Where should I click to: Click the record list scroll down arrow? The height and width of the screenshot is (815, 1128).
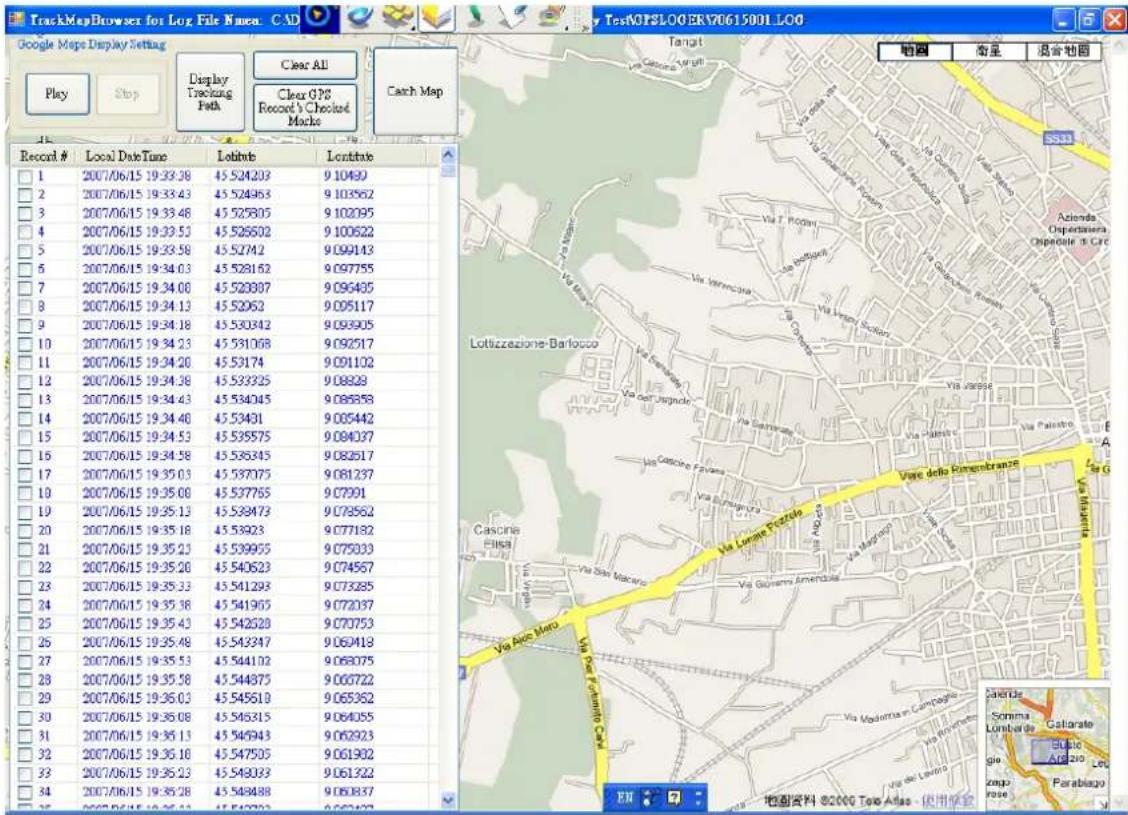click(448, 799)
